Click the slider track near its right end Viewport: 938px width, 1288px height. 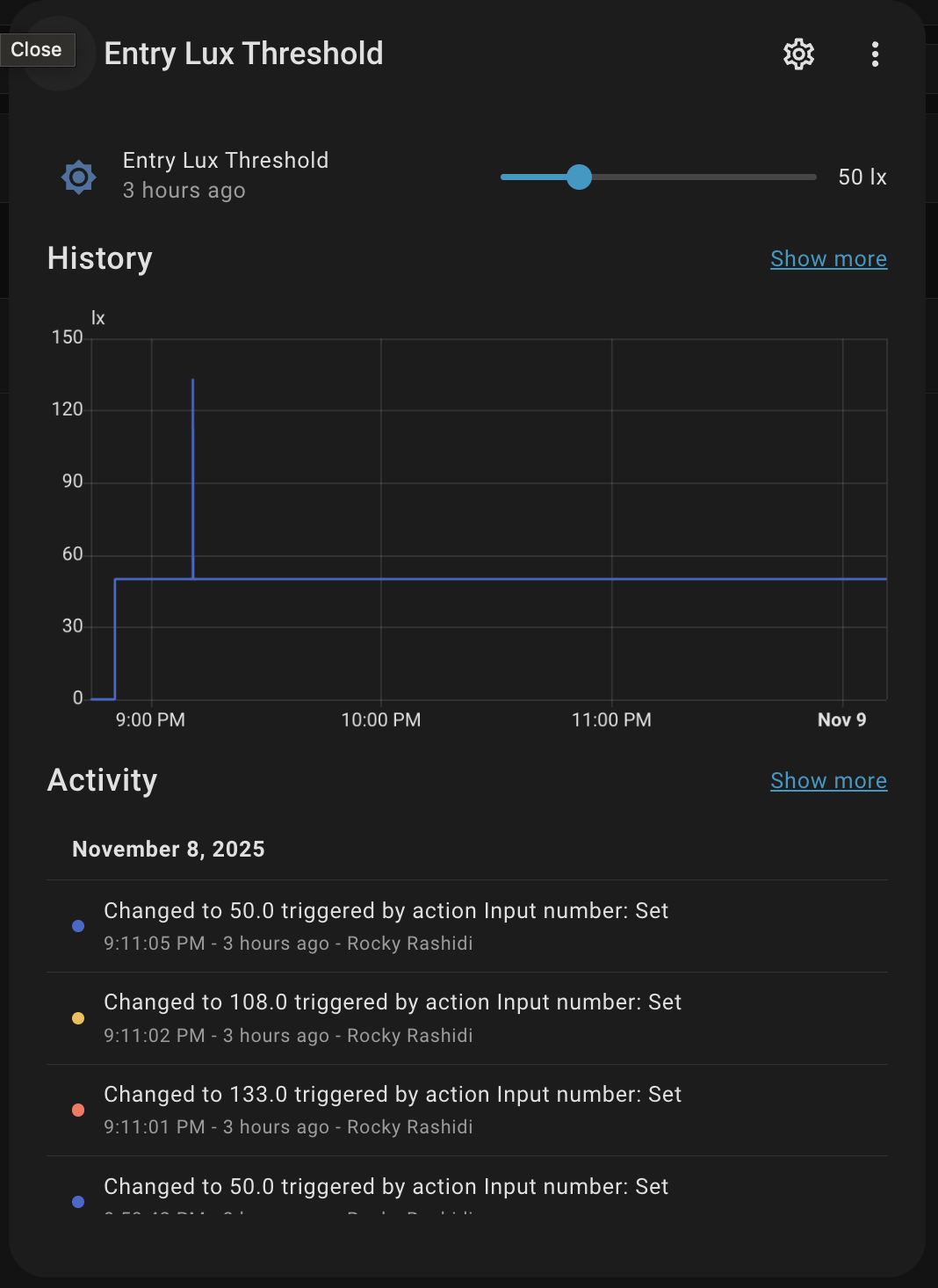coord(799,177)
